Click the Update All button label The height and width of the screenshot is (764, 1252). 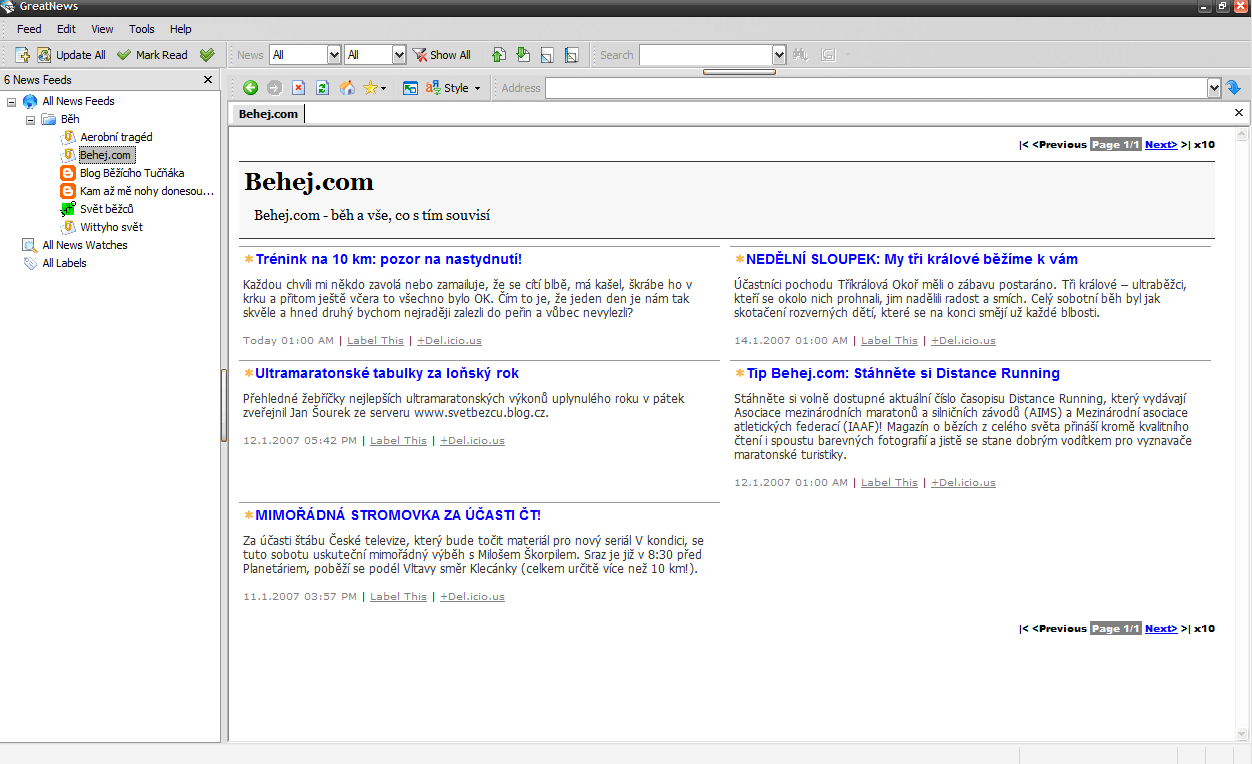pos(80,55)
